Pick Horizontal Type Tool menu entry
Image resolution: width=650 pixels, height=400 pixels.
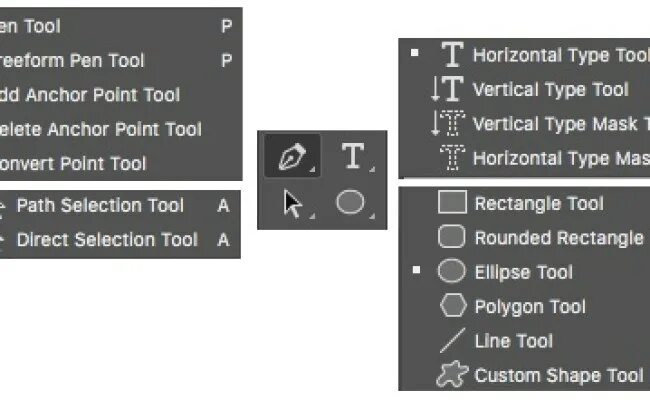click(560, 55)
